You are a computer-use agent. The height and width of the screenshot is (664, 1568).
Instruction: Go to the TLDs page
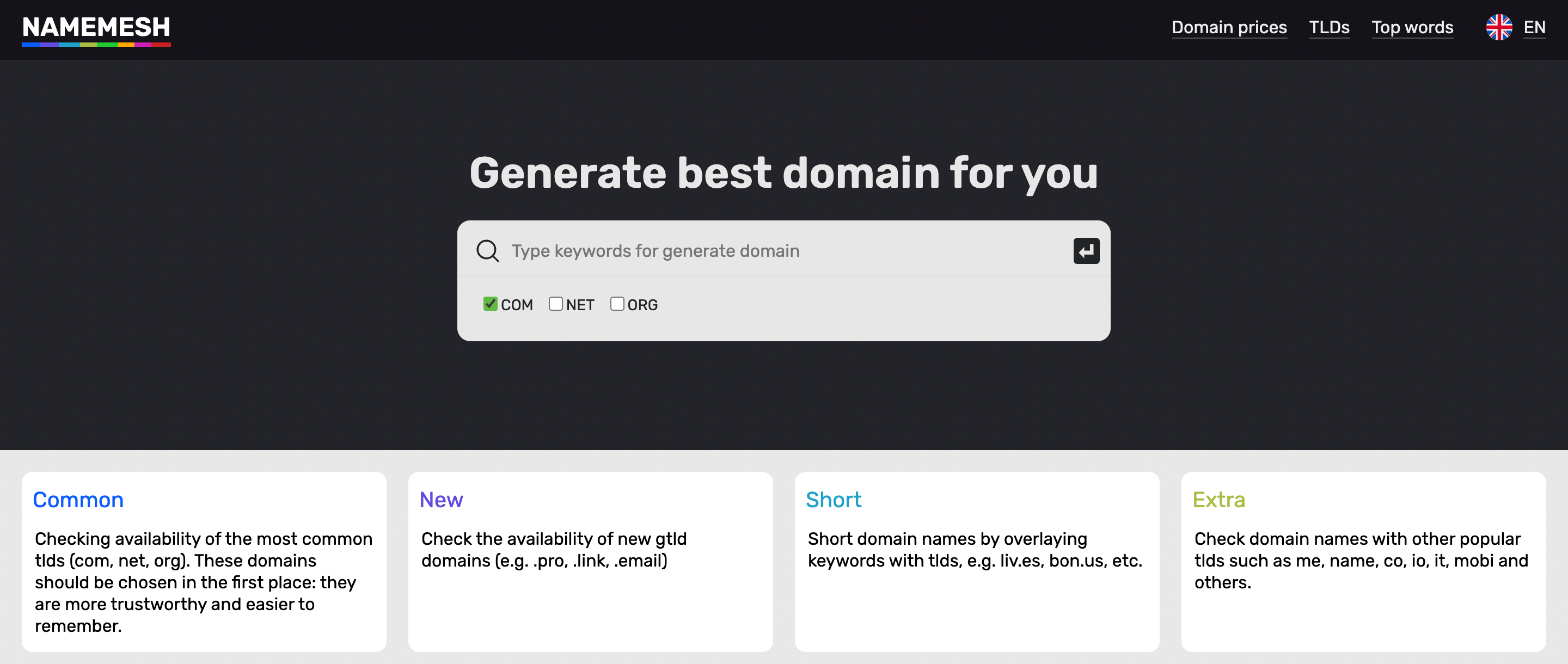pyautogui.click(x=1329, y=27)
